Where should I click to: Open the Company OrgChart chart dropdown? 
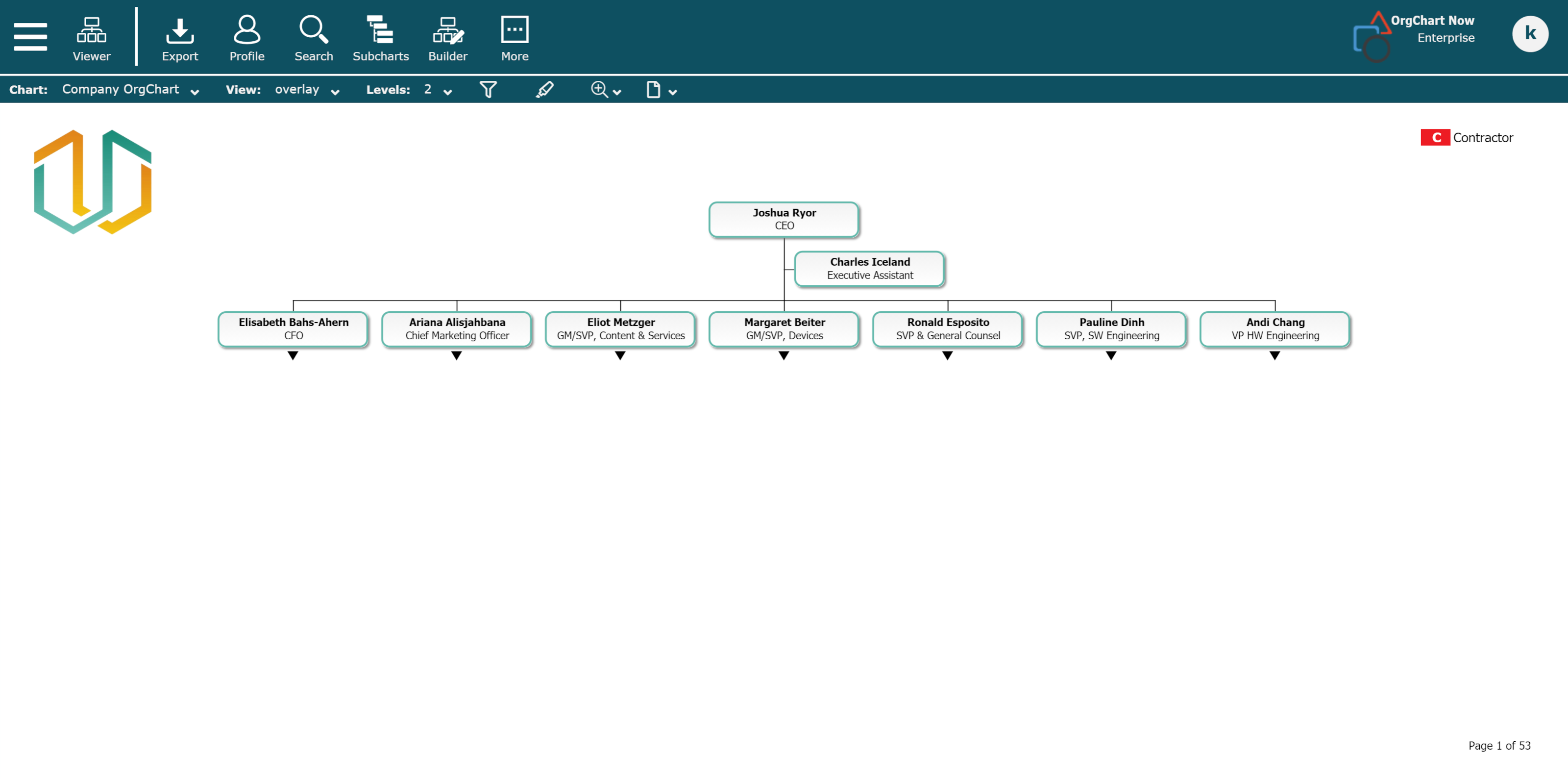(x=130, y=90)
